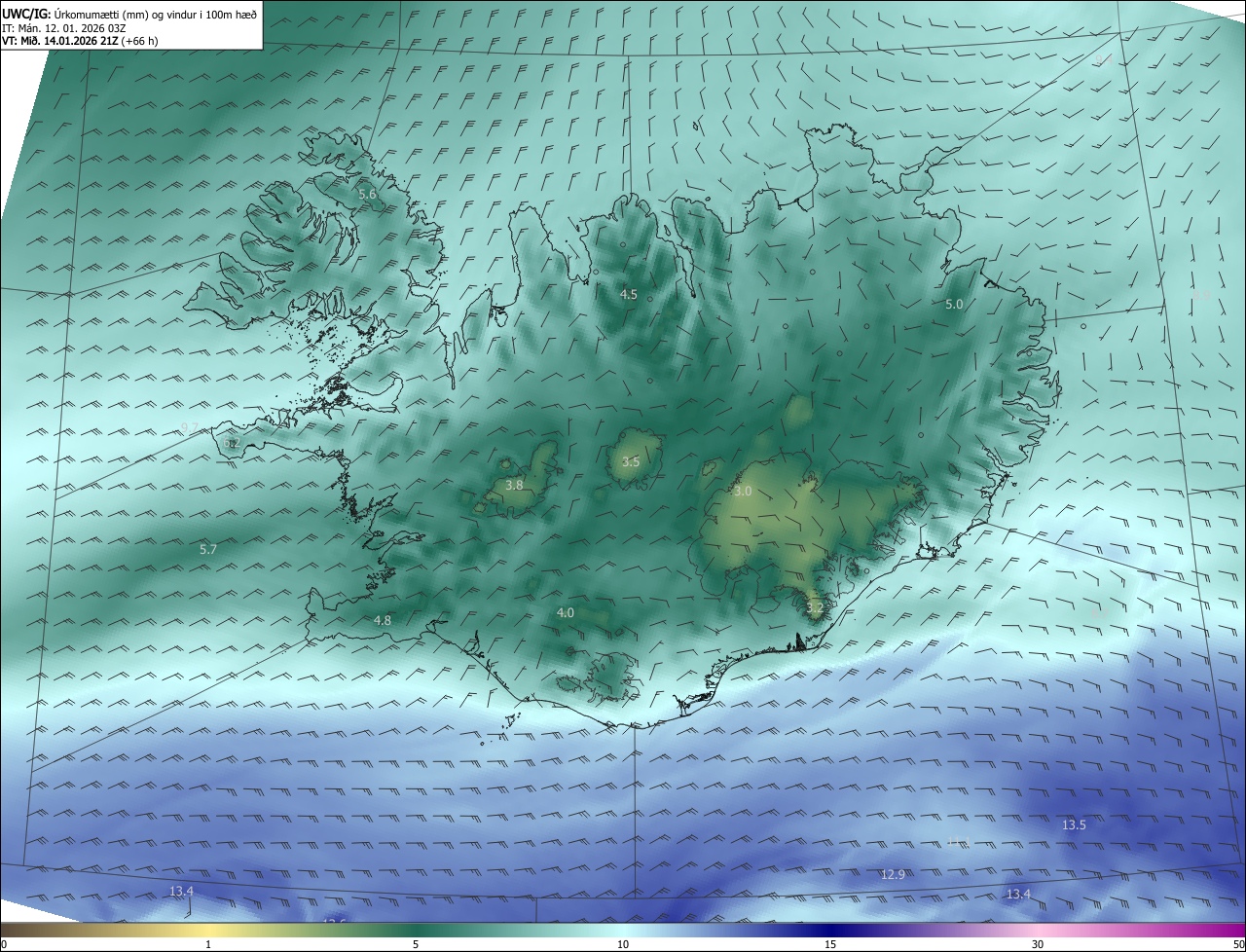Click the 3.8 value on the western glacier
The image size is (1246, 952).
(515, 485)
